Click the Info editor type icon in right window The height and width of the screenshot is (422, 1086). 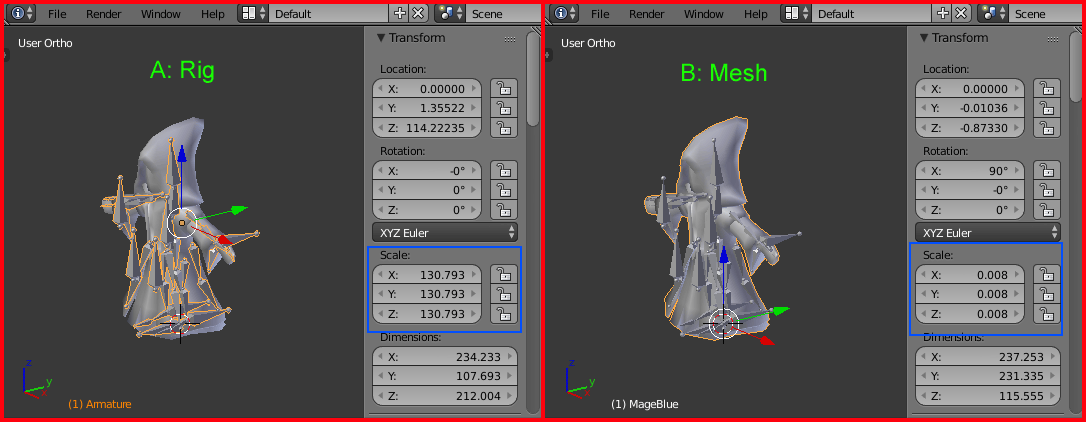(x=564, y=13)
